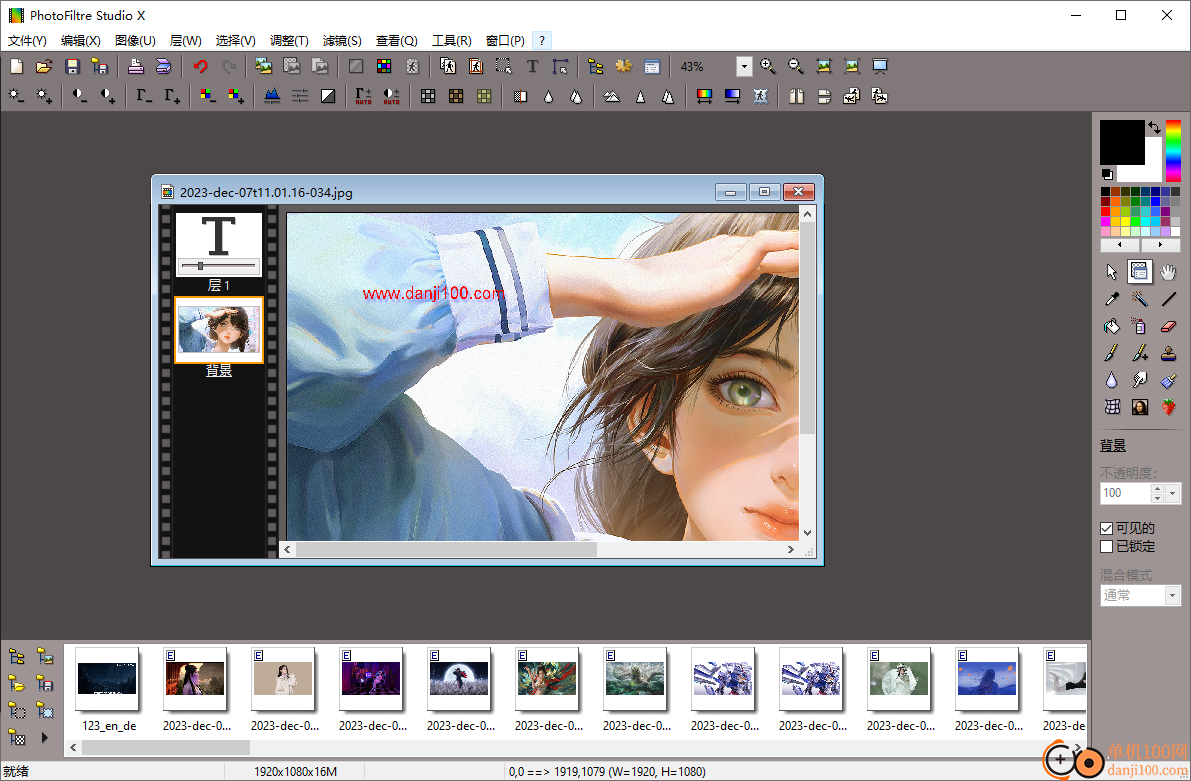This screenshot has width=1191, height=781.
Task: Select the strawberry Nozzle tool
Action: (1168, 407)
